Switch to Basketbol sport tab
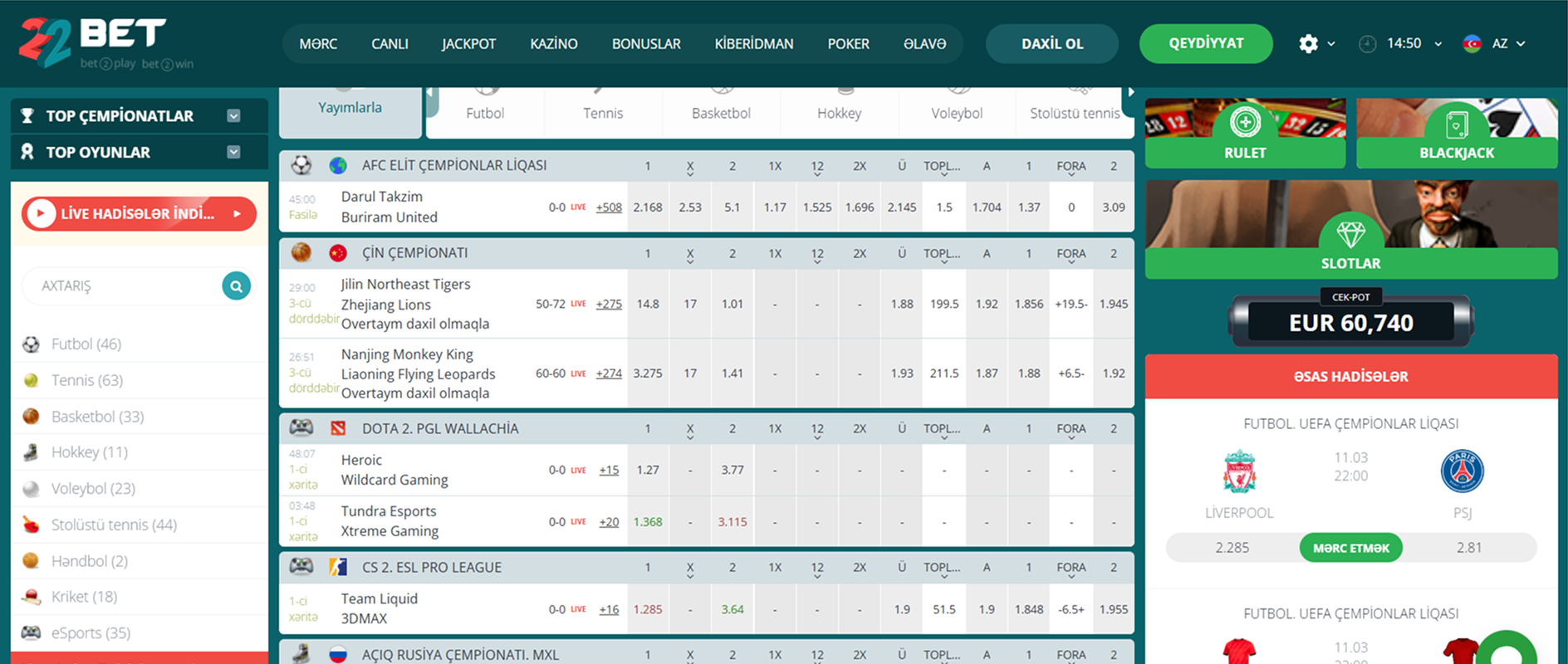The height and width of the screenshot is (664, 1568). 721,112
